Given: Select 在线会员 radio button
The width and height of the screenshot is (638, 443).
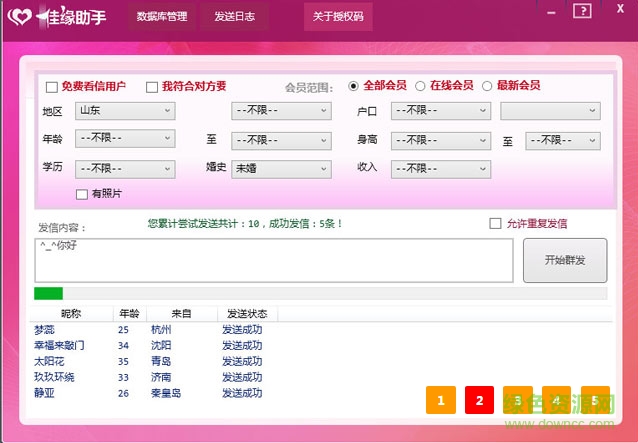Looking at the screenshot, I should point(420,86).
